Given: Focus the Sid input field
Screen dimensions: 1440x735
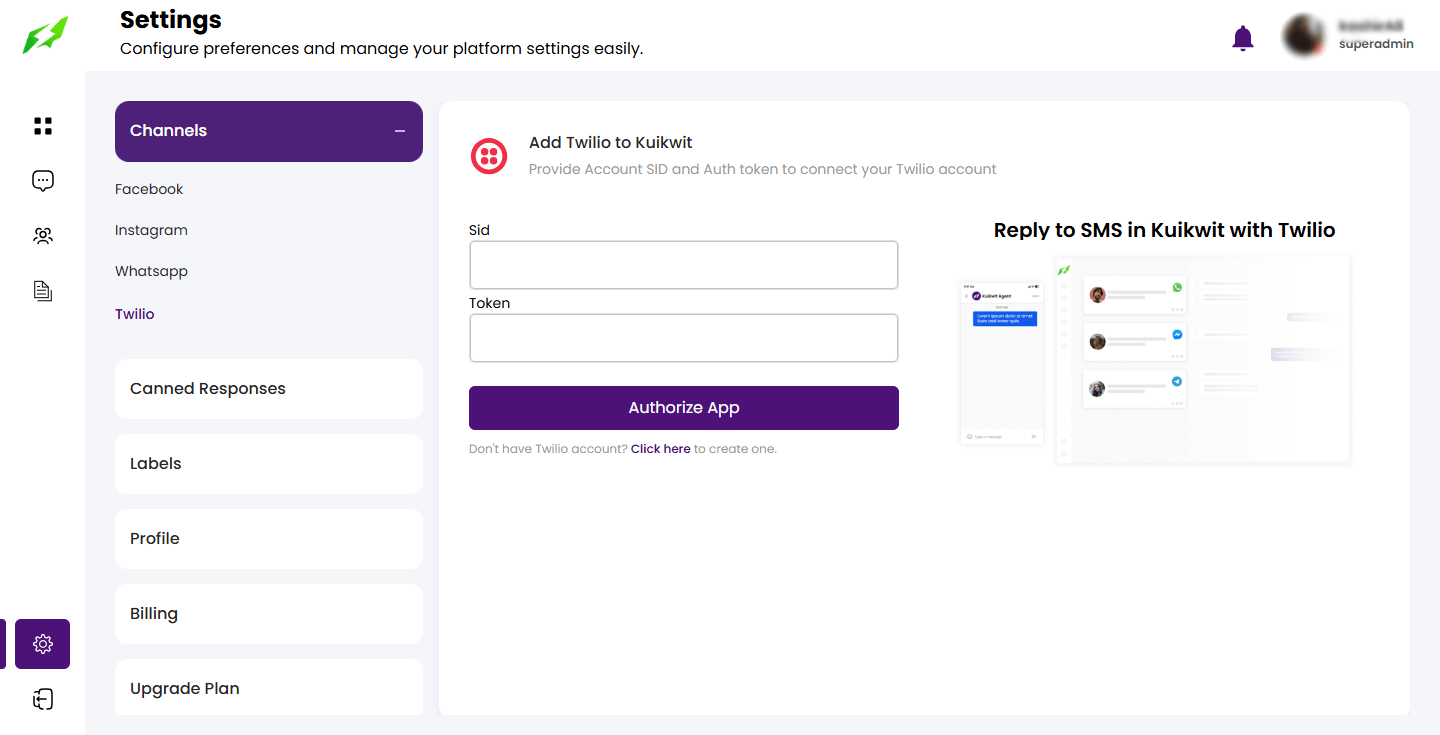Looking at the screenshot, I should 683,265.
